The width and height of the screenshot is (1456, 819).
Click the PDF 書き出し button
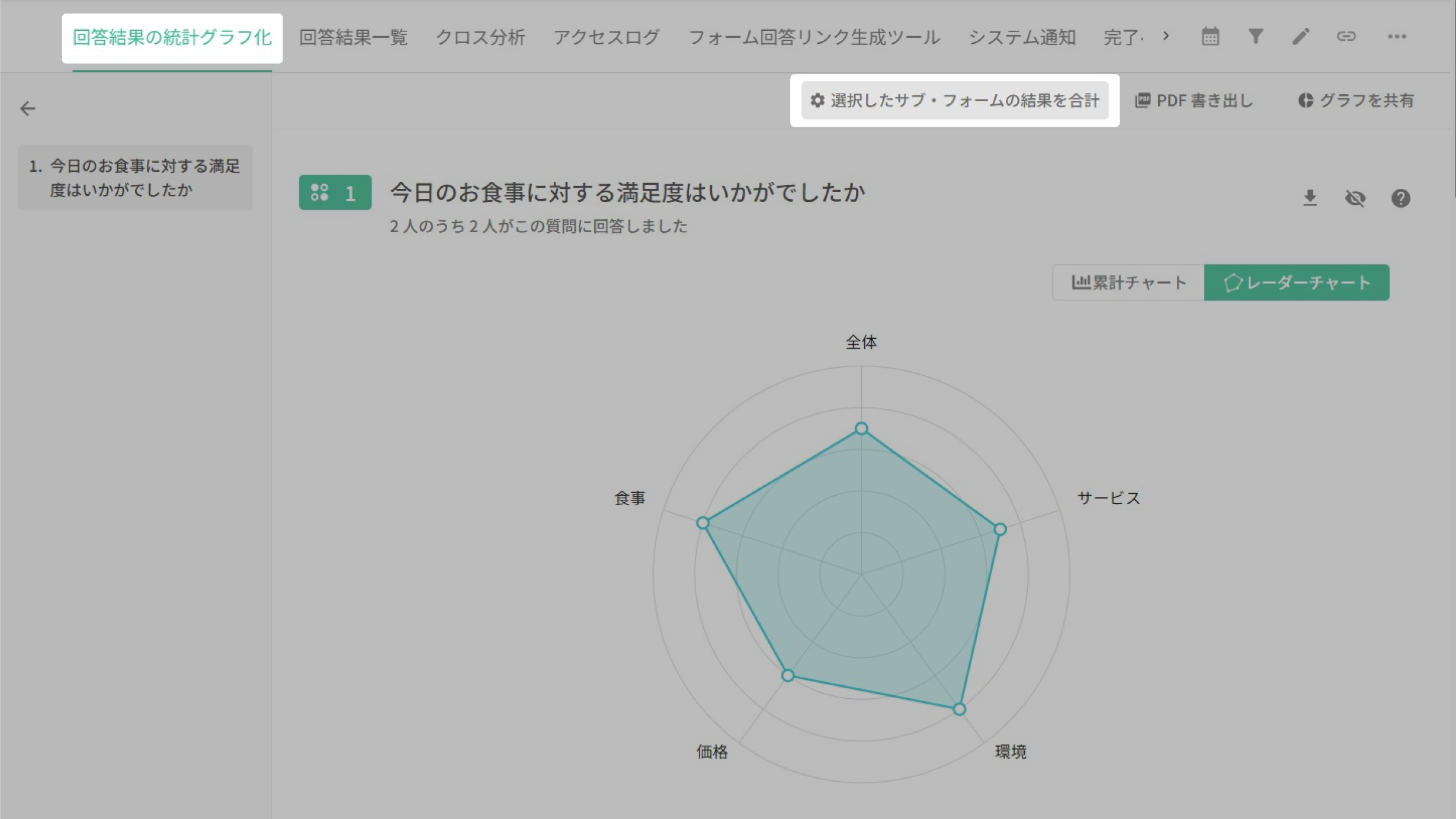tap(1194, 101)
